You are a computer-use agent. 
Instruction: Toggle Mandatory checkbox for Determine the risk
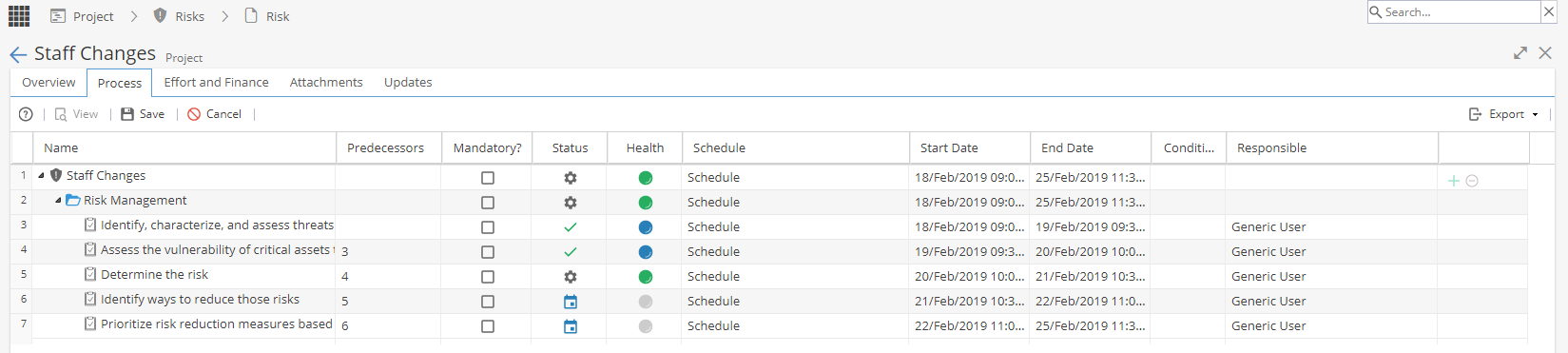[488, 277]
